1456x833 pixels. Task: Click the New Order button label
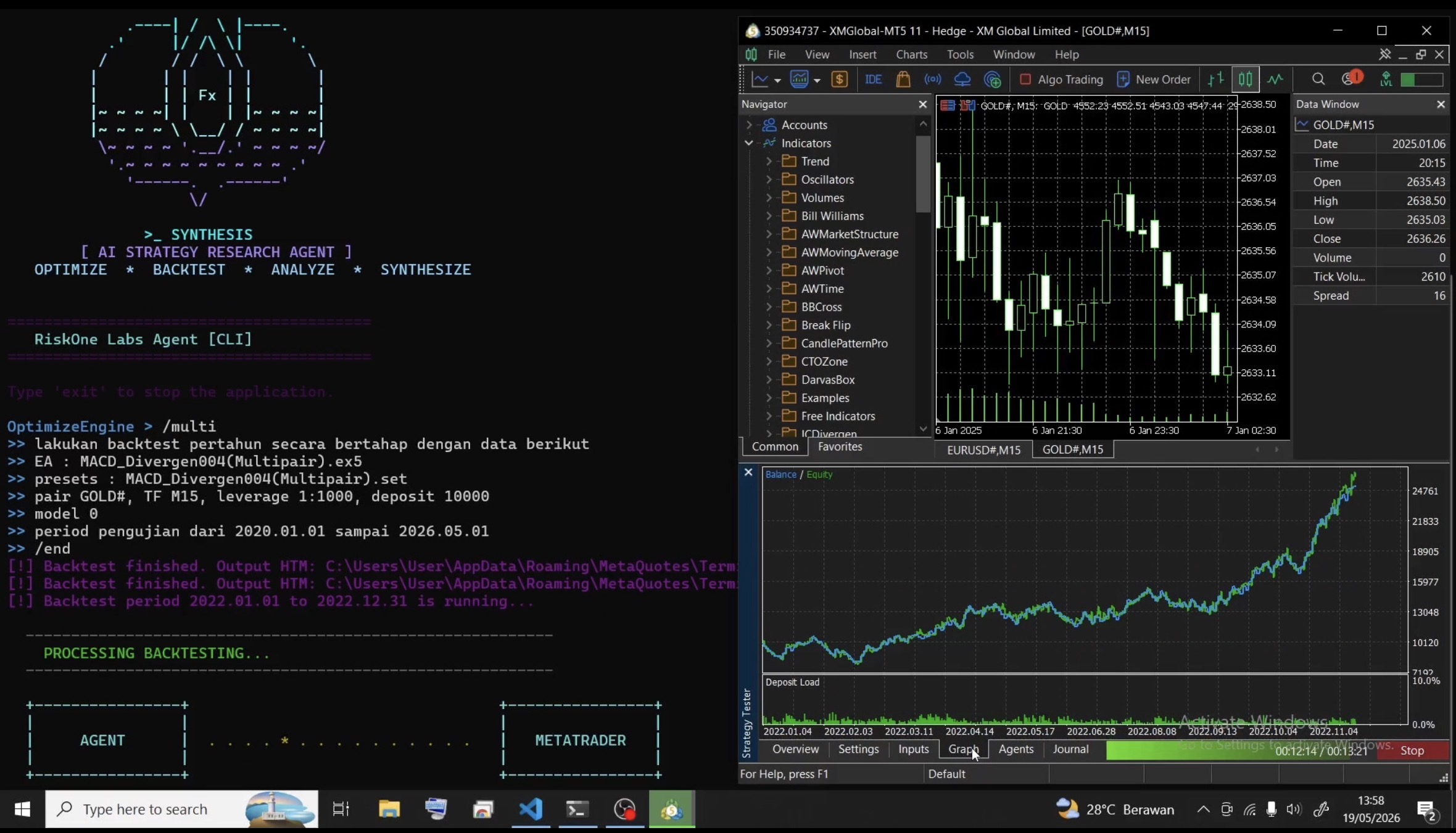(x=1163, y=80)
